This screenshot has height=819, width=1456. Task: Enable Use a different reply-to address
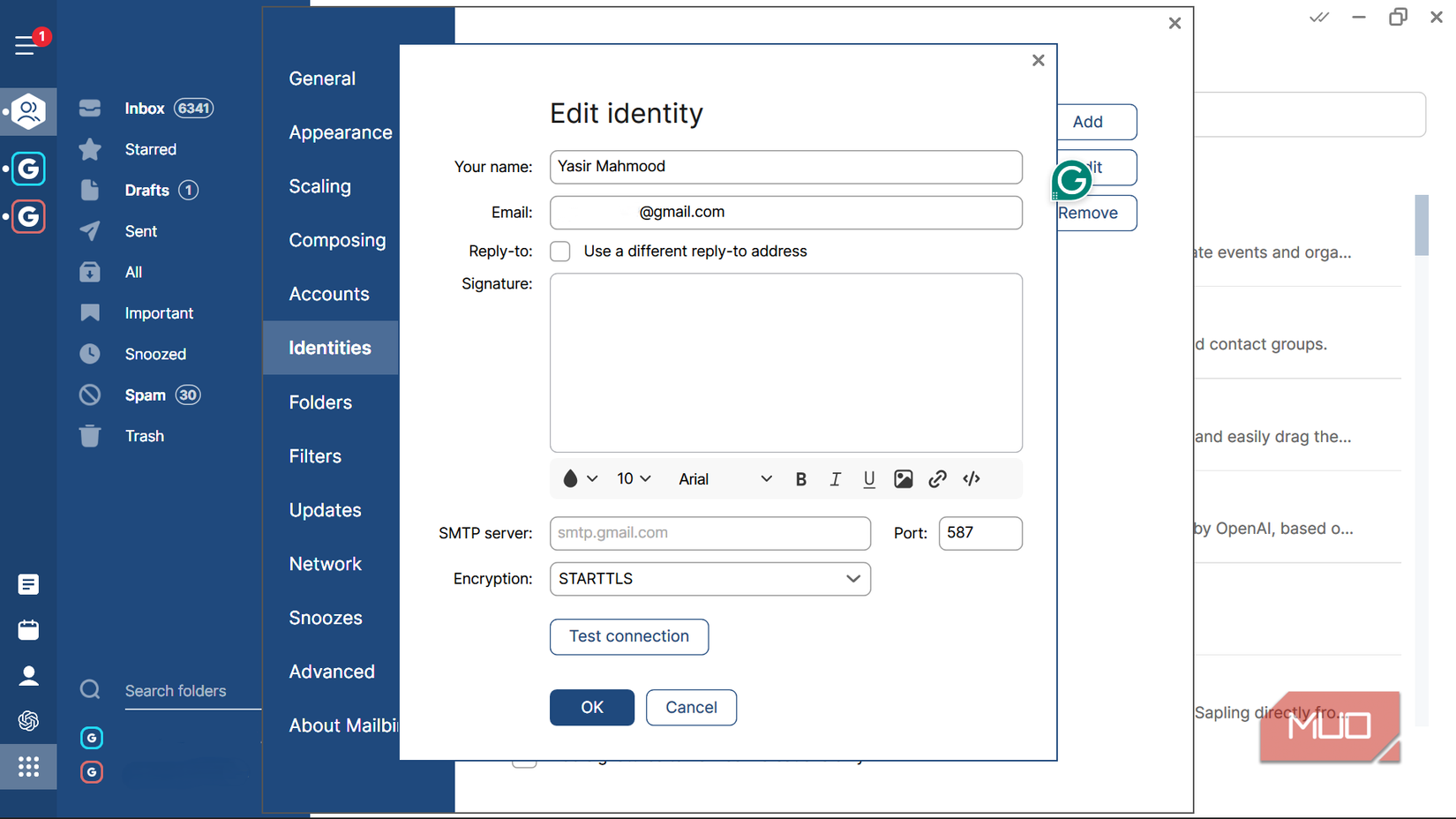point(560,252)
